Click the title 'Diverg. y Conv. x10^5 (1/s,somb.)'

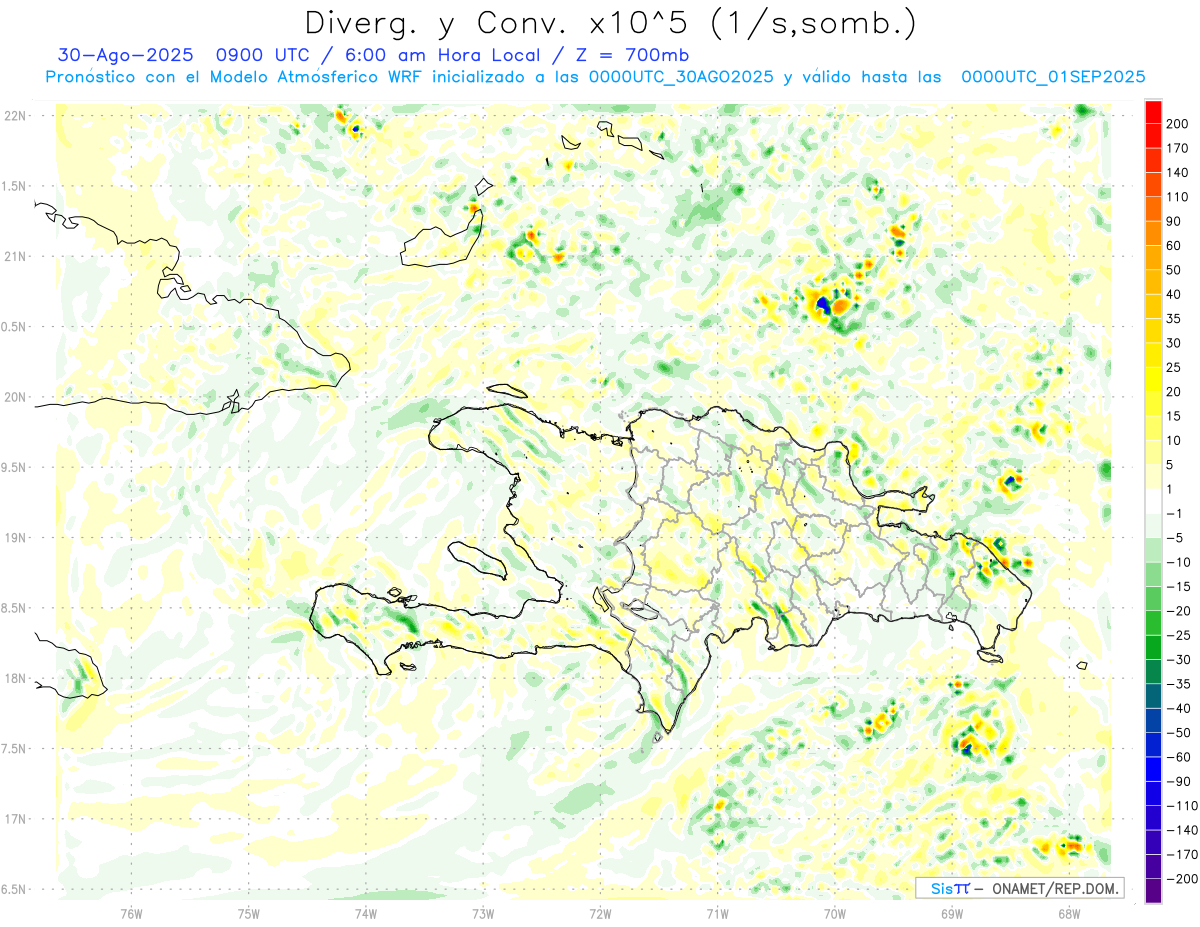click(x=610, y=23)
